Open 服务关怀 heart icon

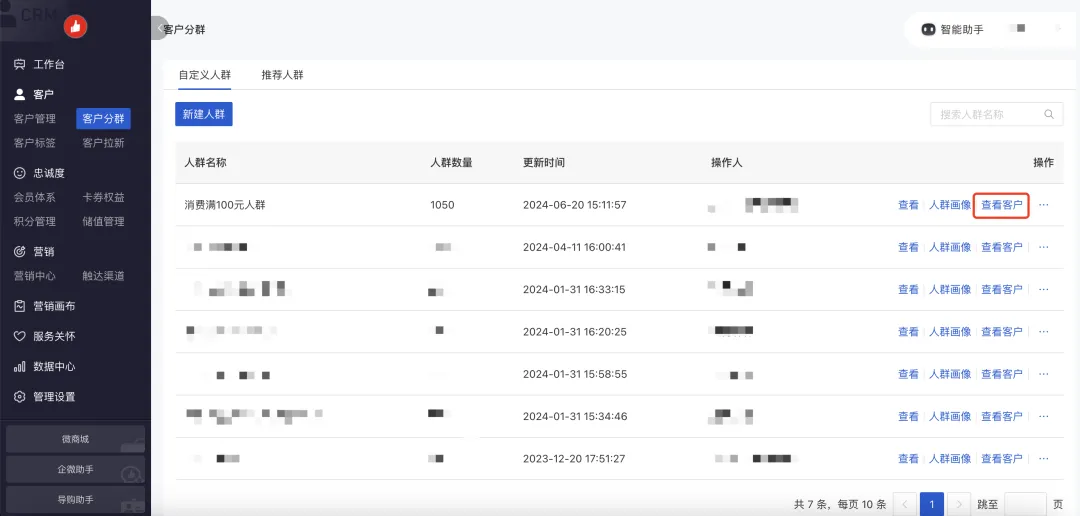click(19, 336)
